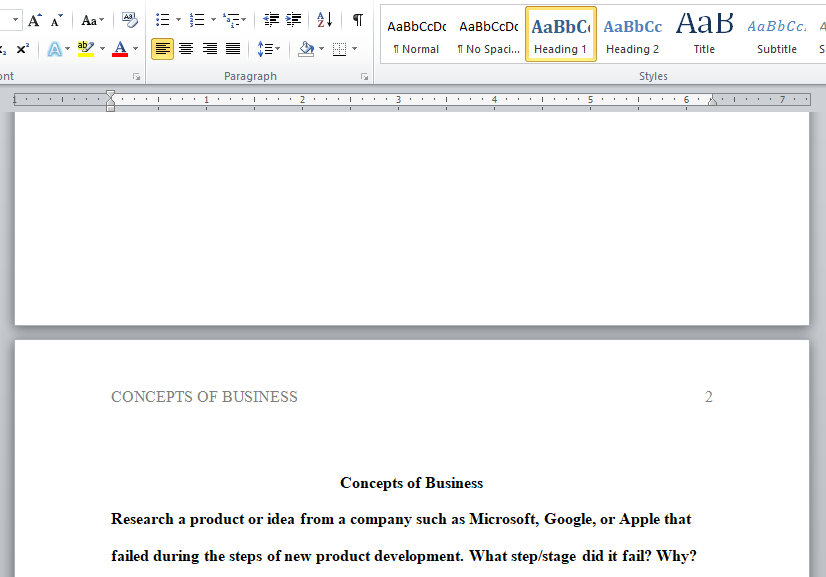
Task: Toggle Show/Hide paragraph marks
Action: (x=358, y=20)
